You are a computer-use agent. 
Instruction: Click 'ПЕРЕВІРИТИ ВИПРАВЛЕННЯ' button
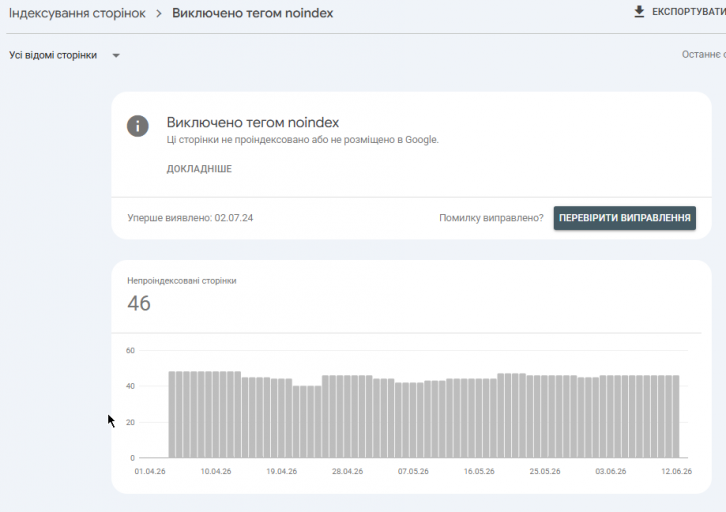625,218
